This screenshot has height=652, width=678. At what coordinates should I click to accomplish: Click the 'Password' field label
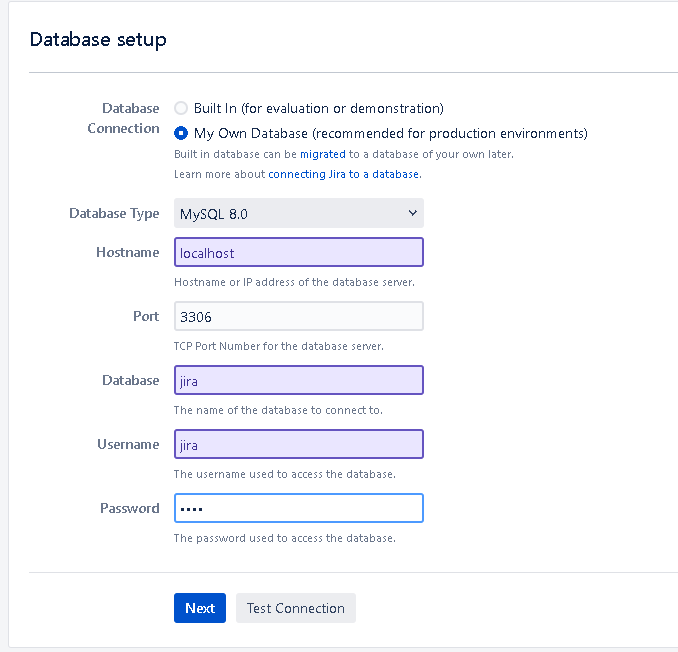tap(129, 508)
